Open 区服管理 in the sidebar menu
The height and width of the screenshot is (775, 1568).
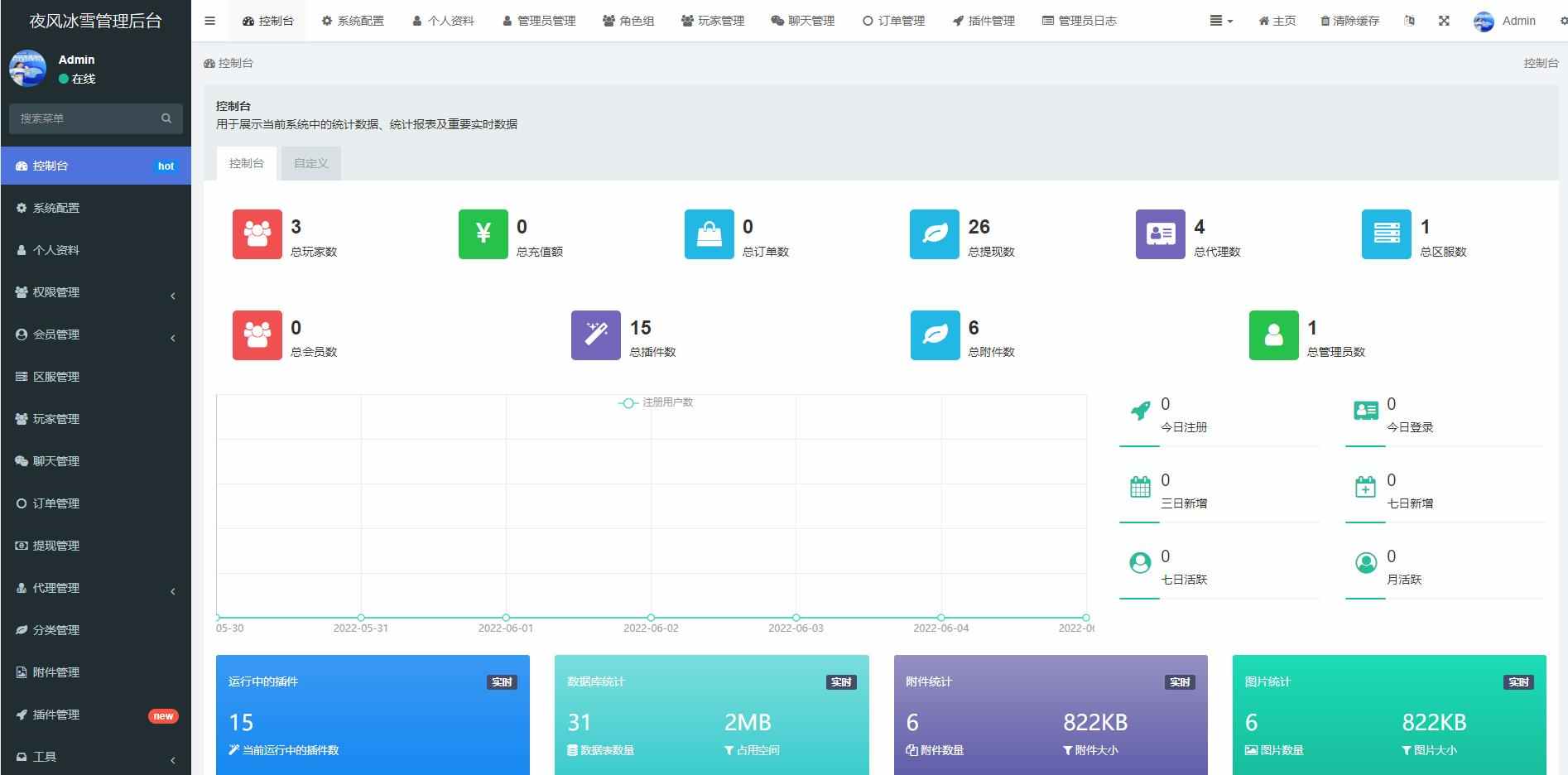(96, 377)
